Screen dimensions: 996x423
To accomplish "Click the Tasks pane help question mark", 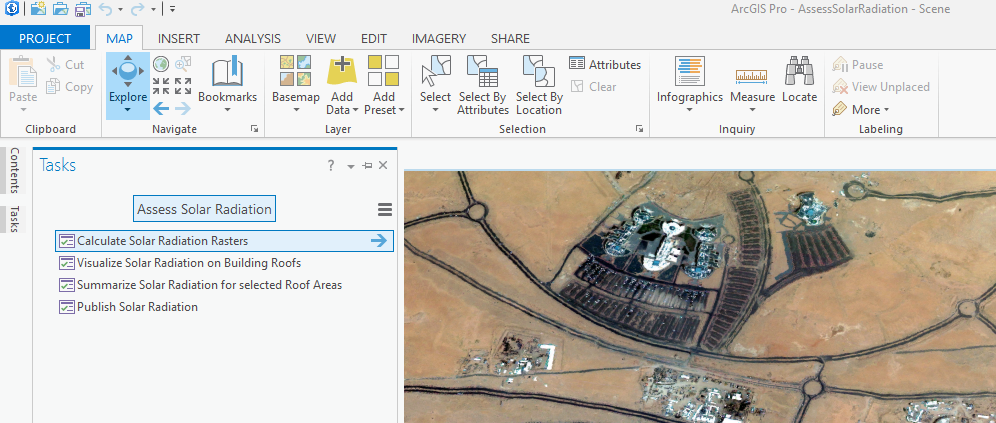I will tap(330, 166).
